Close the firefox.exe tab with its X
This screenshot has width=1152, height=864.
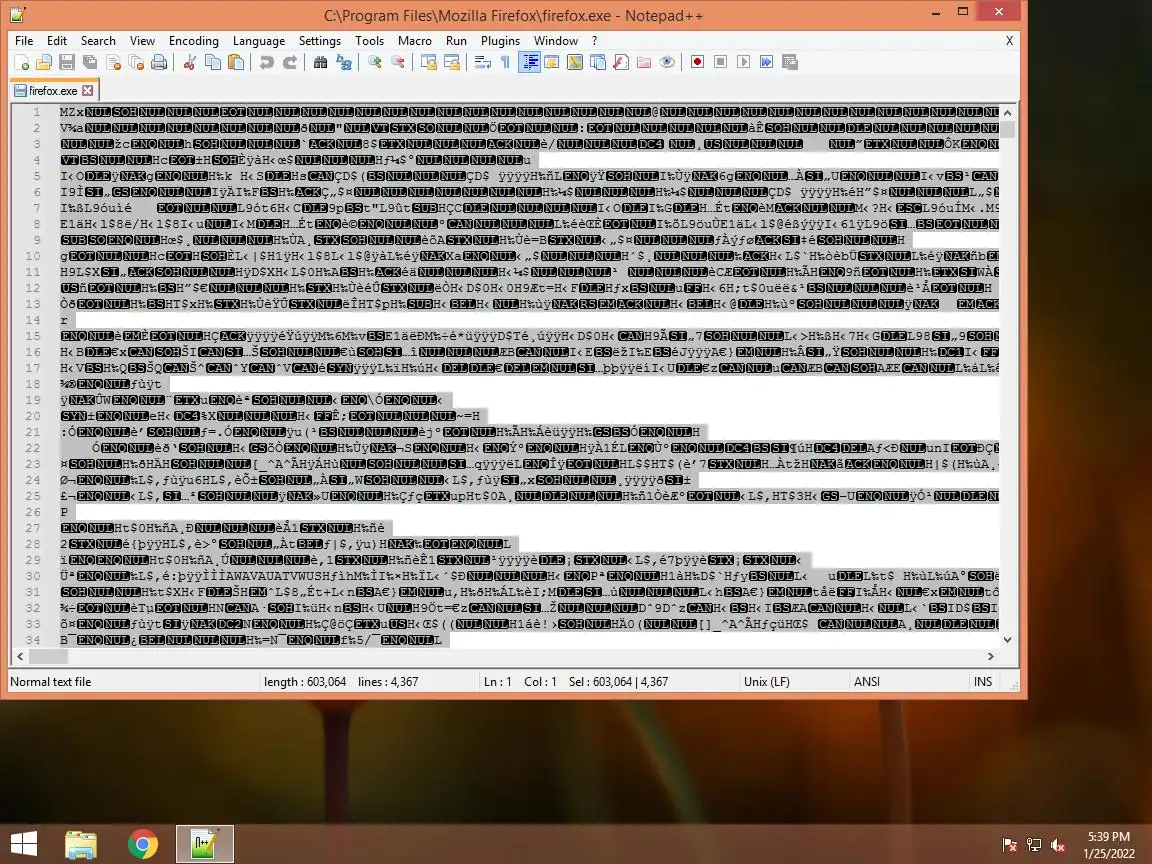click(87, 91)
